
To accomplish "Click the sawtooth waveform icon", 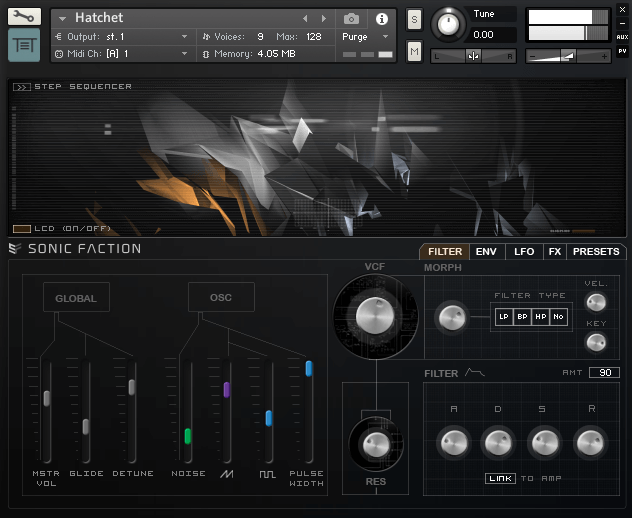I will pyautogui.click(x=227, y=474).
